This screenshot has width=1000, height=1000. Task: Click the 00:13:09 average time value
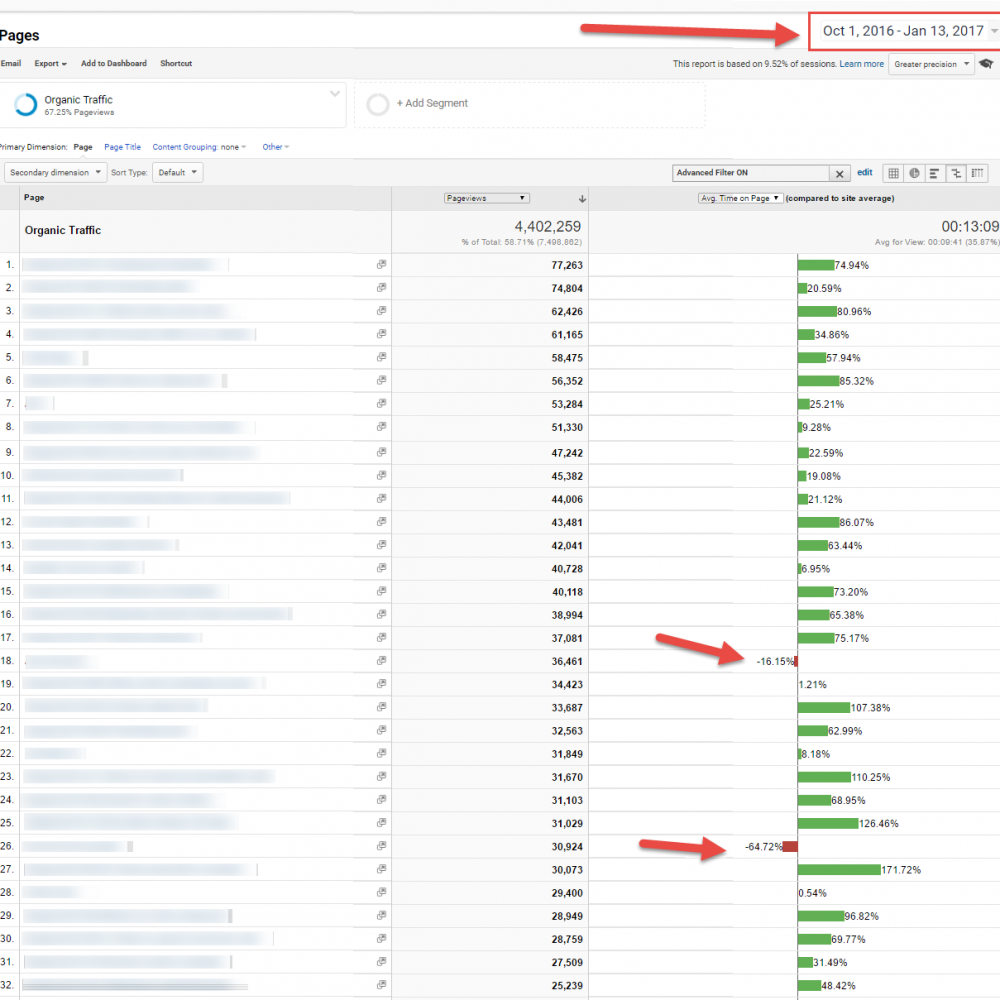pyautogui.click(x=970, y=226)
